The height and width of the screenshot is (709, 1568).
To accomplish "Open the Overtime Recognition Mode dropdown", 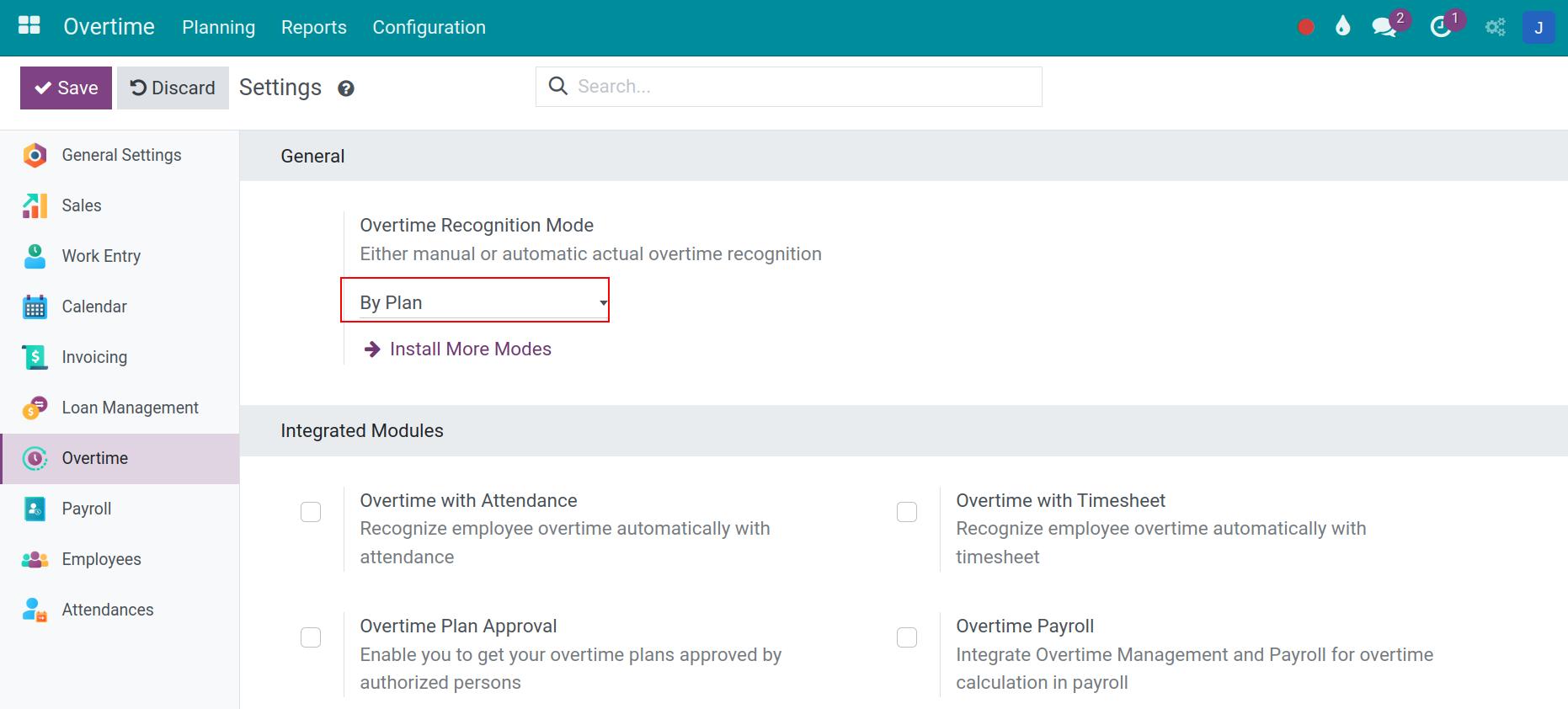I will [x=475, y=302].
